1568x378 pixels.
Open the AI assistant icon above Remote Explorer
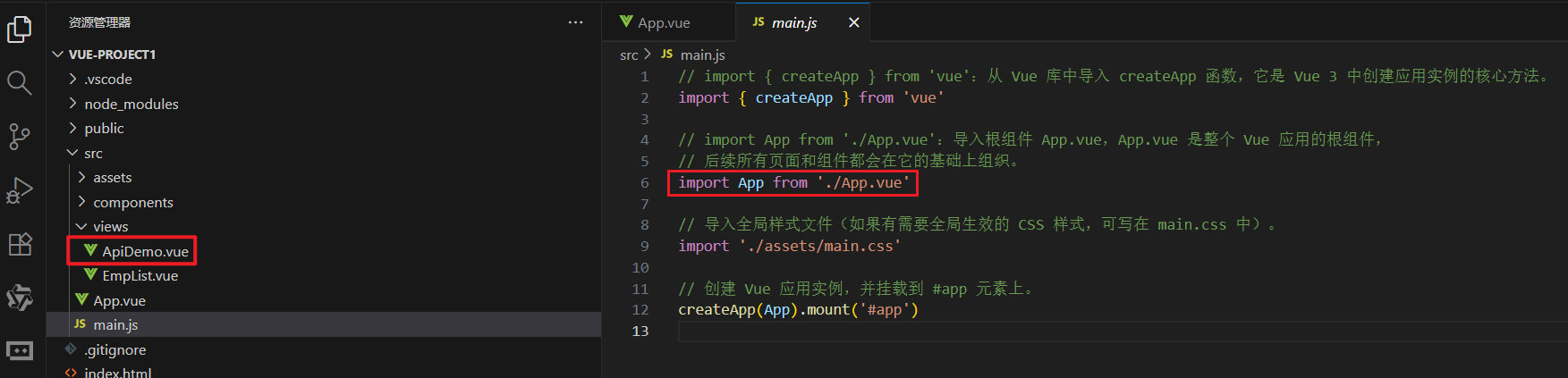(x=20, y=298)
